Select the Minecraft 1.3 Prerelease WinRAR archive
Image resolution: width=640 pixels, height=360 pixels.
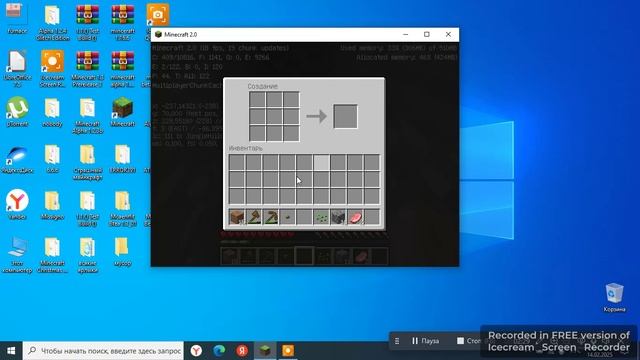click(87, 69)
